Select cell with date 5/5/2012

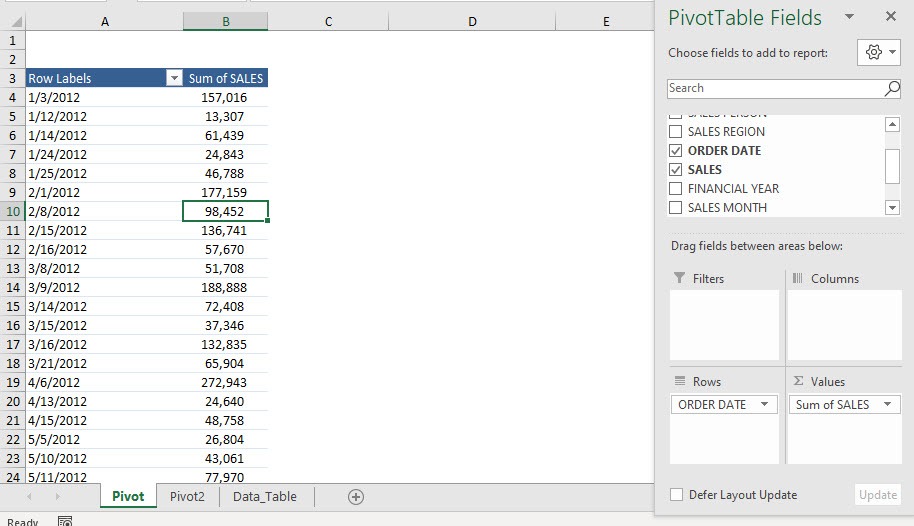104,439
